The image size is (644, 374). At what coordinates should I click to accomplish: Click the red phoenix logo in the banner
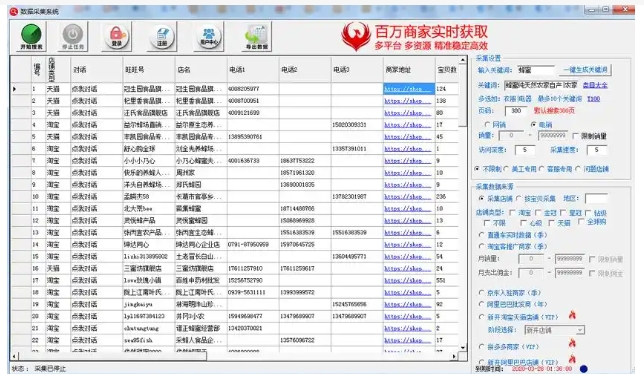356,37
